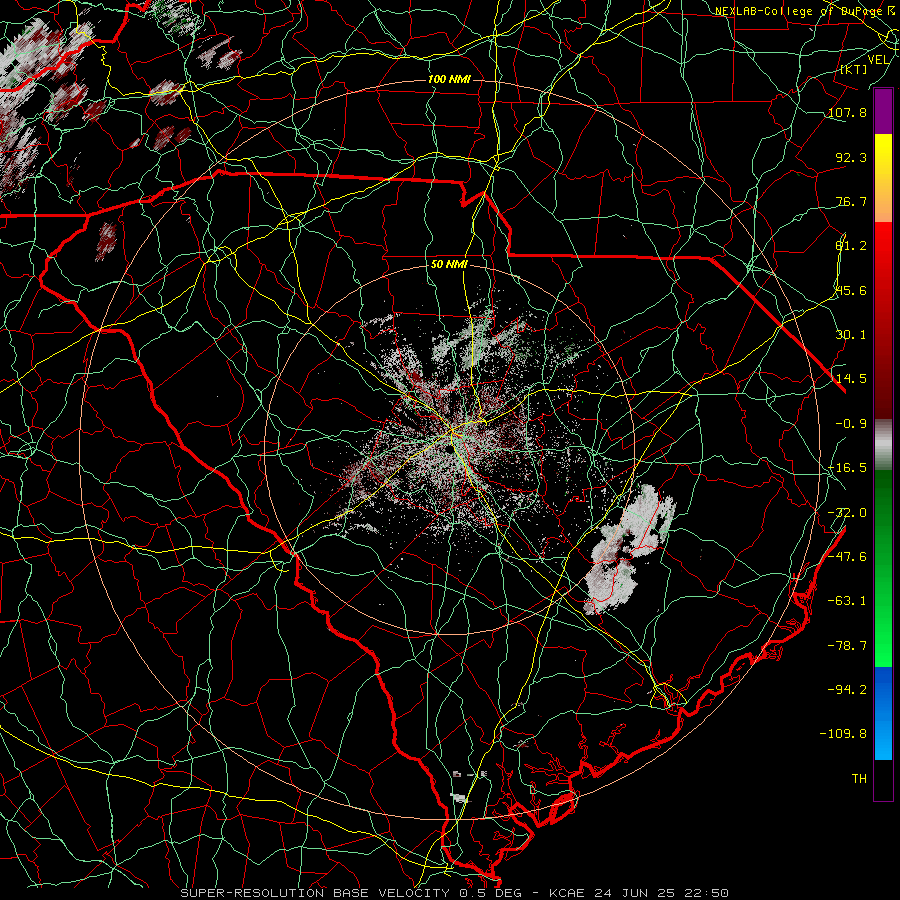Click the -47.6 velocity scale value
Screen dimensions: 900x900
pos(847,557)
